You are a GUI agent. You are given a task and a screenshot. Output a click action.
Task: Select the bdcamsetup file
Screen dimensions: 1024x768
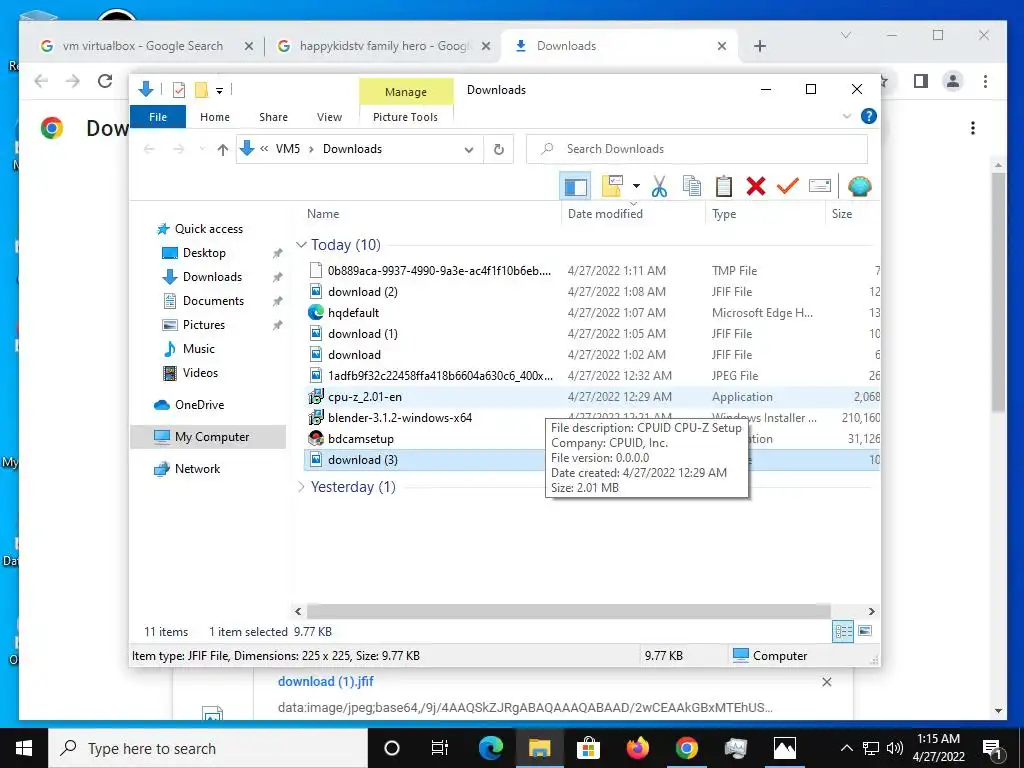click(x=360, y=439)
